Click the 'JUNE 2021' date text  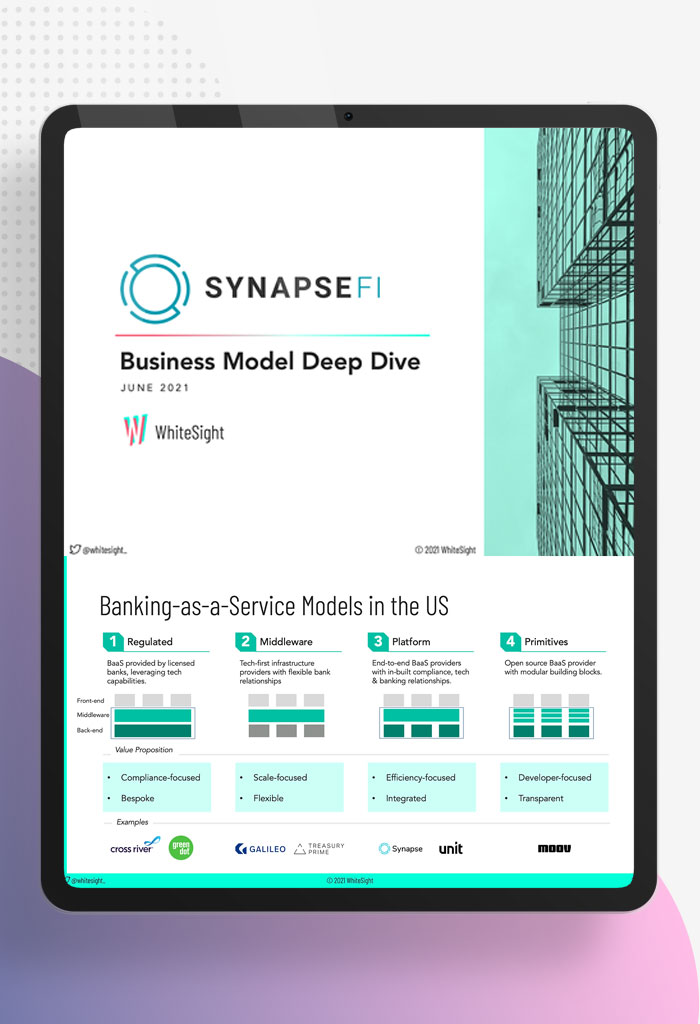(155, 388)
